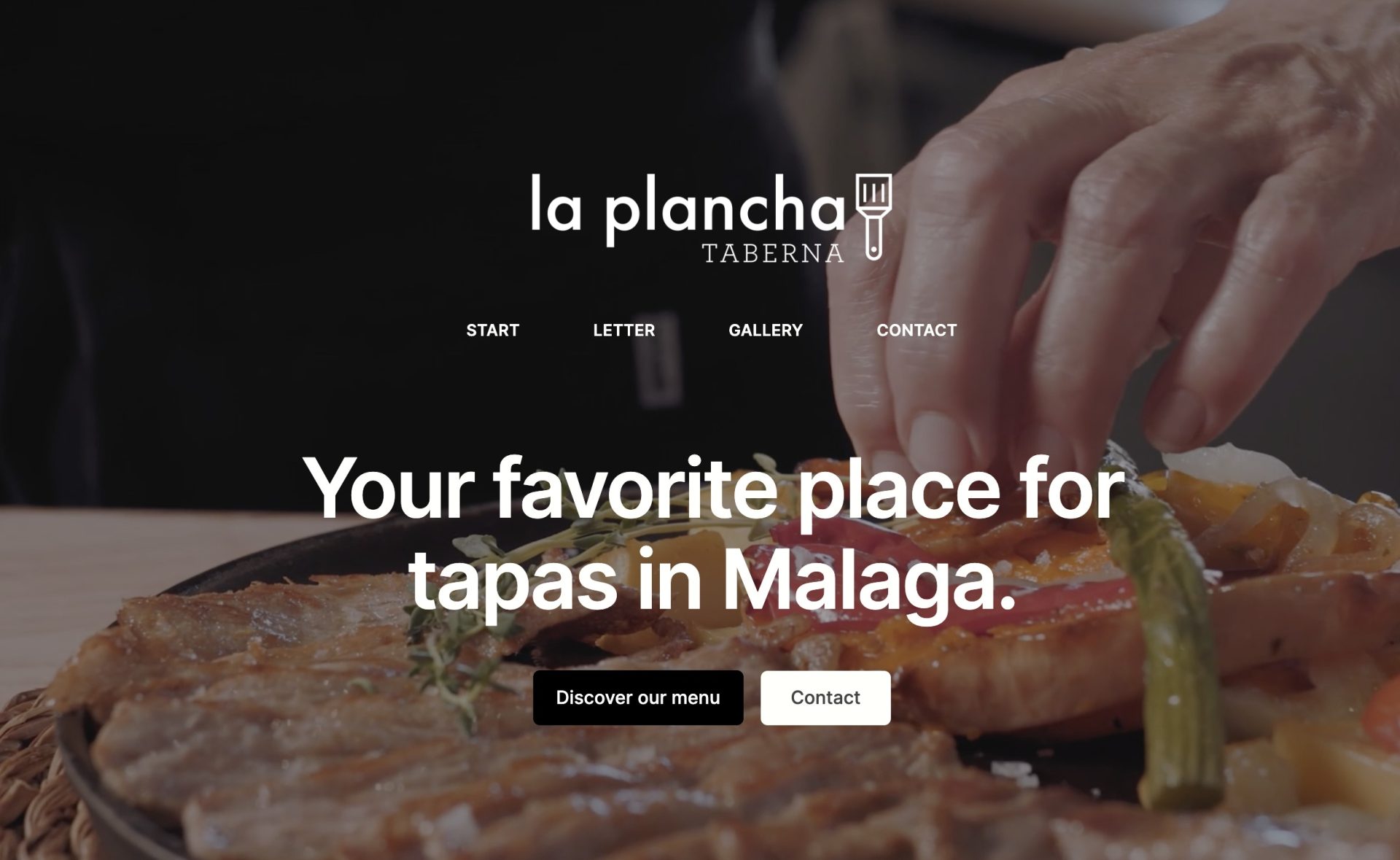Image resolution: width=1400 pixels, height=860 pixels.
Task: Open the LETTER menu item
Action: click(x=624, y=330)
